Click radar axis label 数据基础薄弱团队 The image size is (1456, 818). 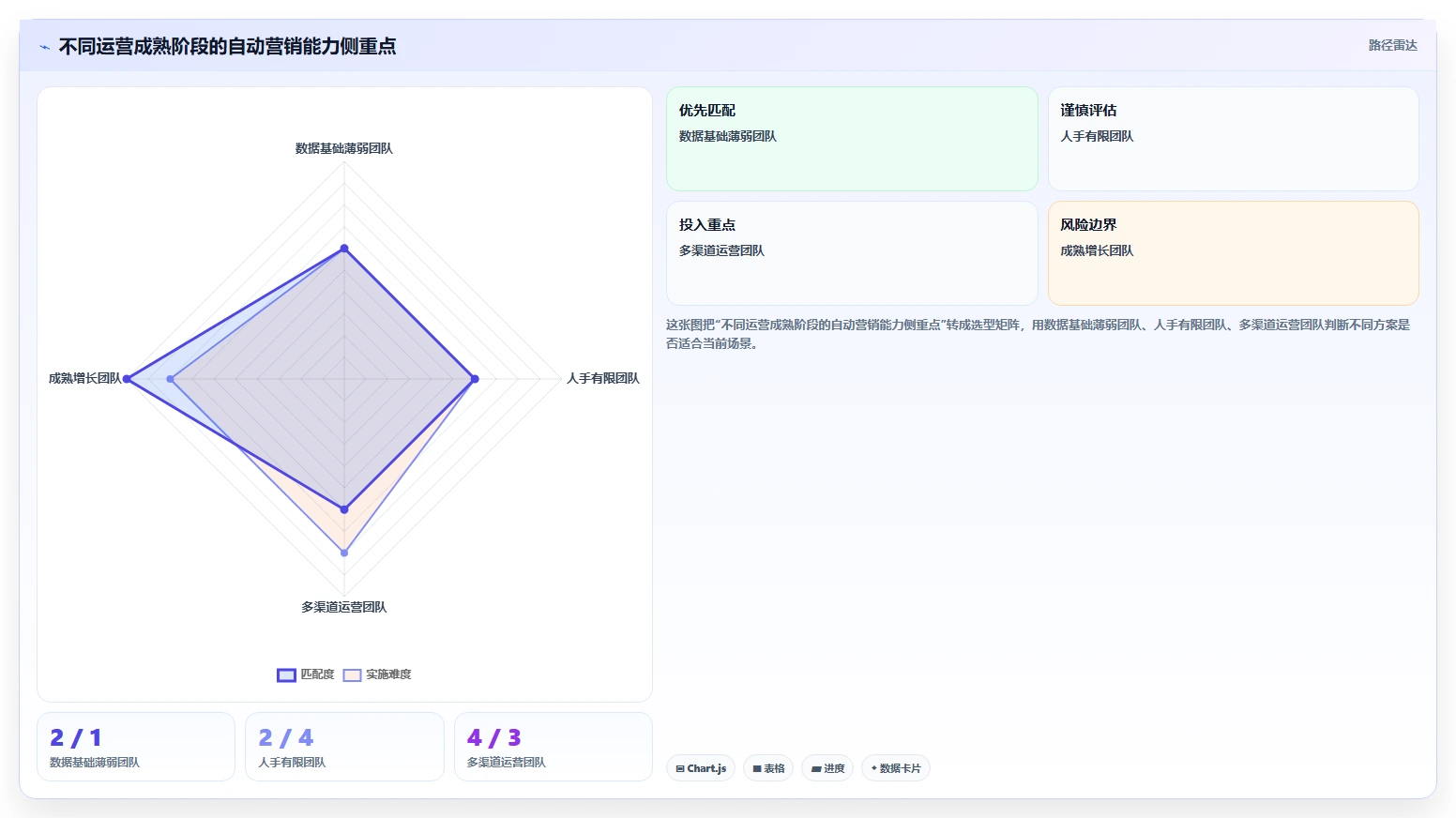click(x=344, y=148)
